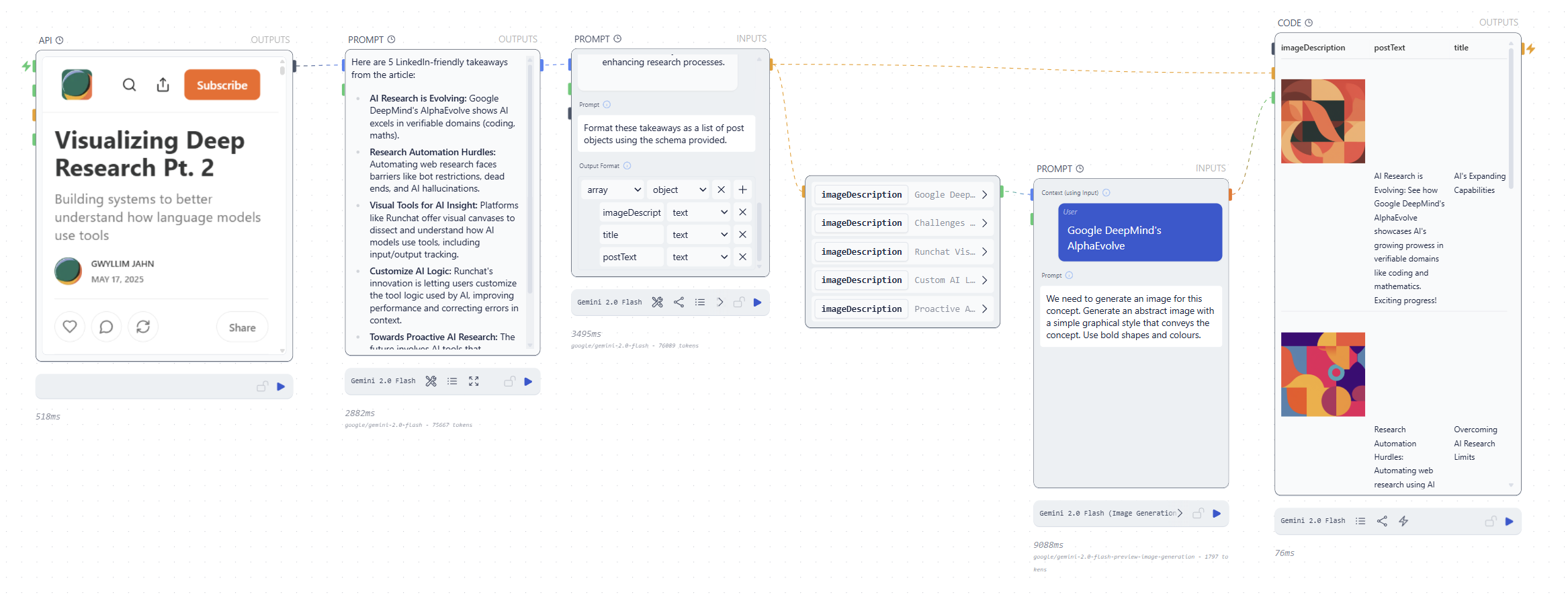Click info icon next to Output Format
Screen dimensions: 1568x603
(627, 166)
